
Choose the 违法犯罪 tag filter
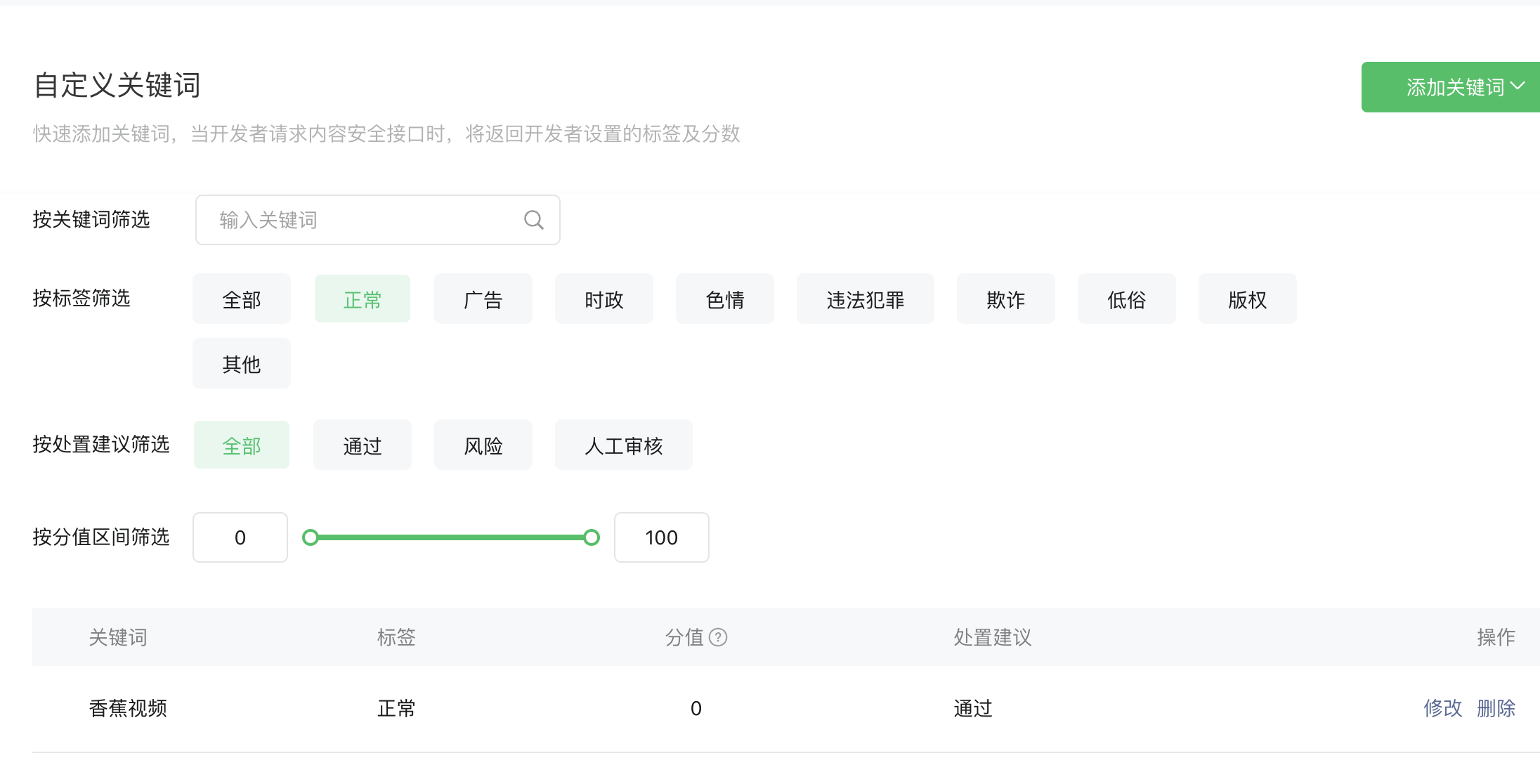pos(866,300)
